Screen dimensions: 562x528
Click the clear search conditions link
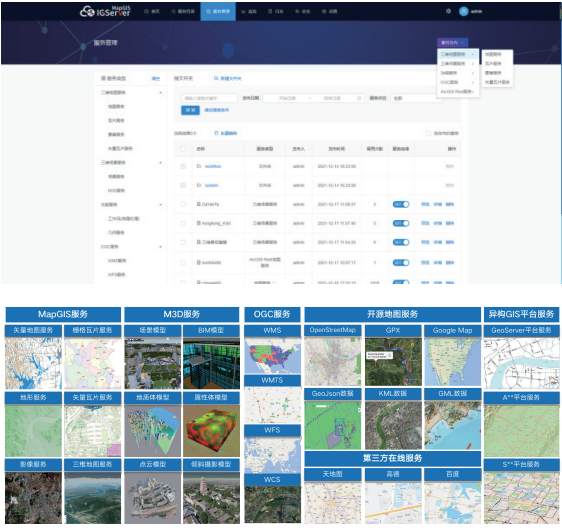point(216,110)
